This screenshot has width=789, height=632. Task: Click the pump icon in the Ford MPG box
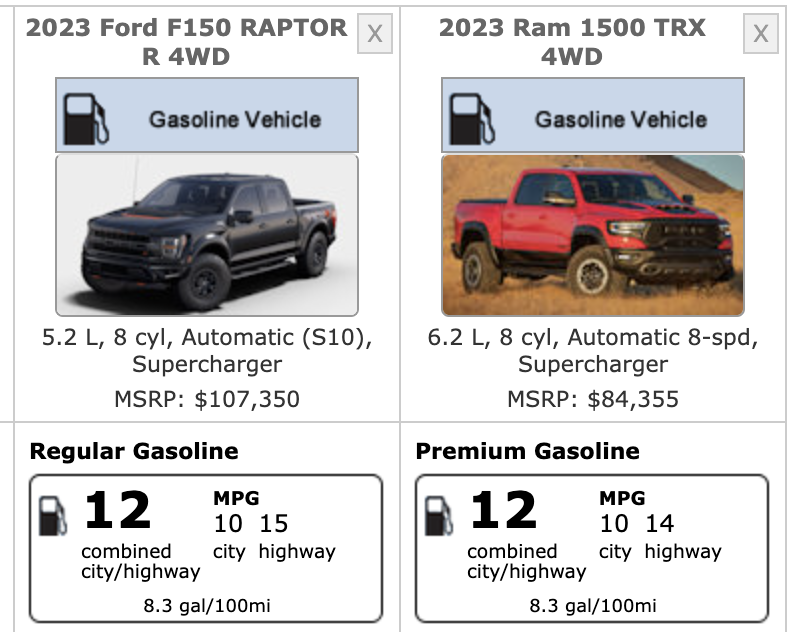(53, 516)
